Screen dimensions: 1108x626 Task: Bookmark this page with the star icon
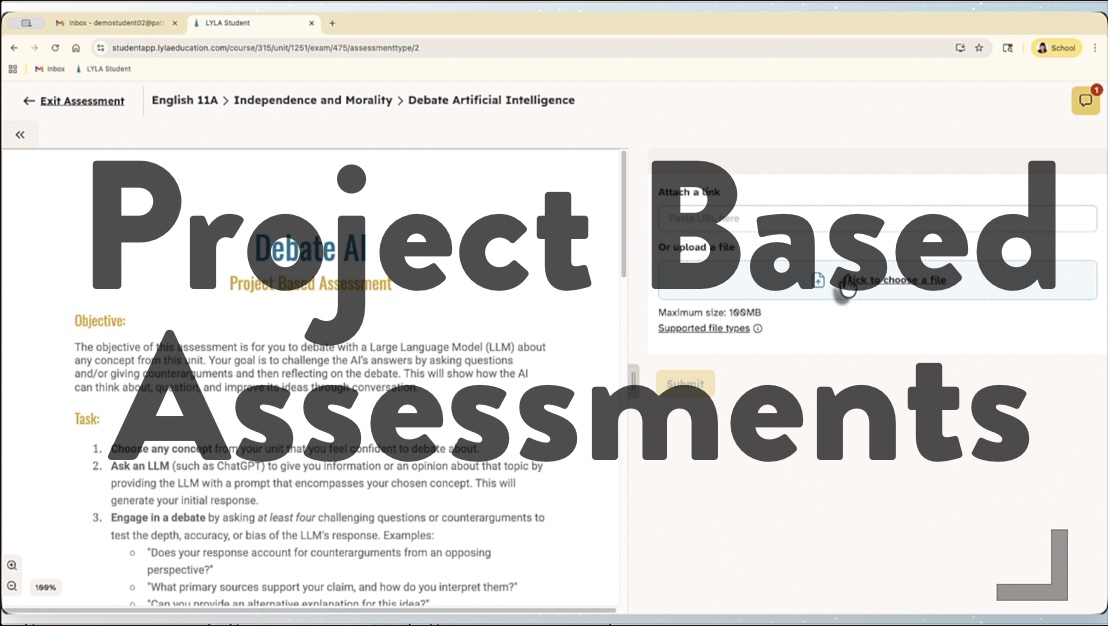point(979,48)
